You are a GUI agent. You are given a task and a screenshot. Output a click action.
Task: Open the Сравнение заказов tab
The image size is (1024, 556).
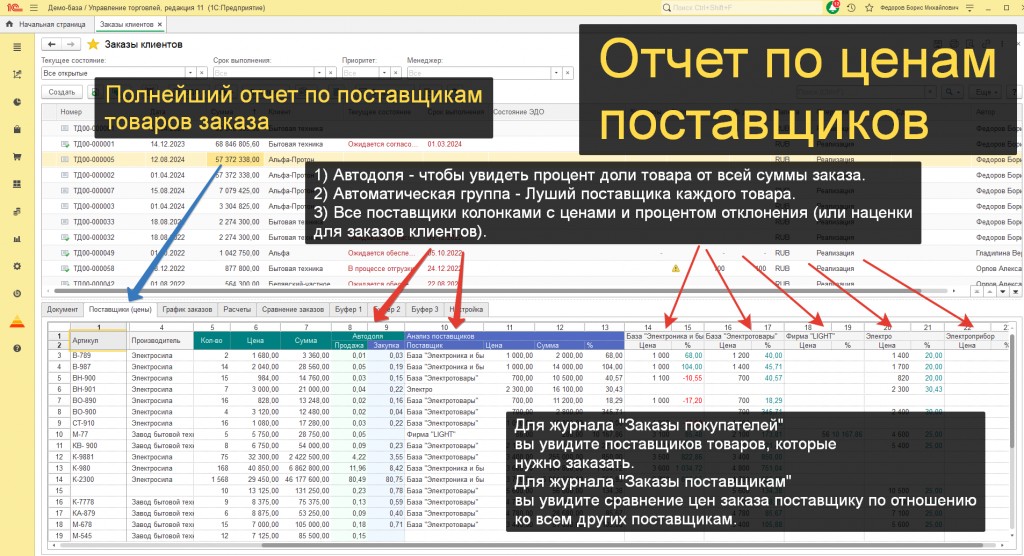coord(293,310)
